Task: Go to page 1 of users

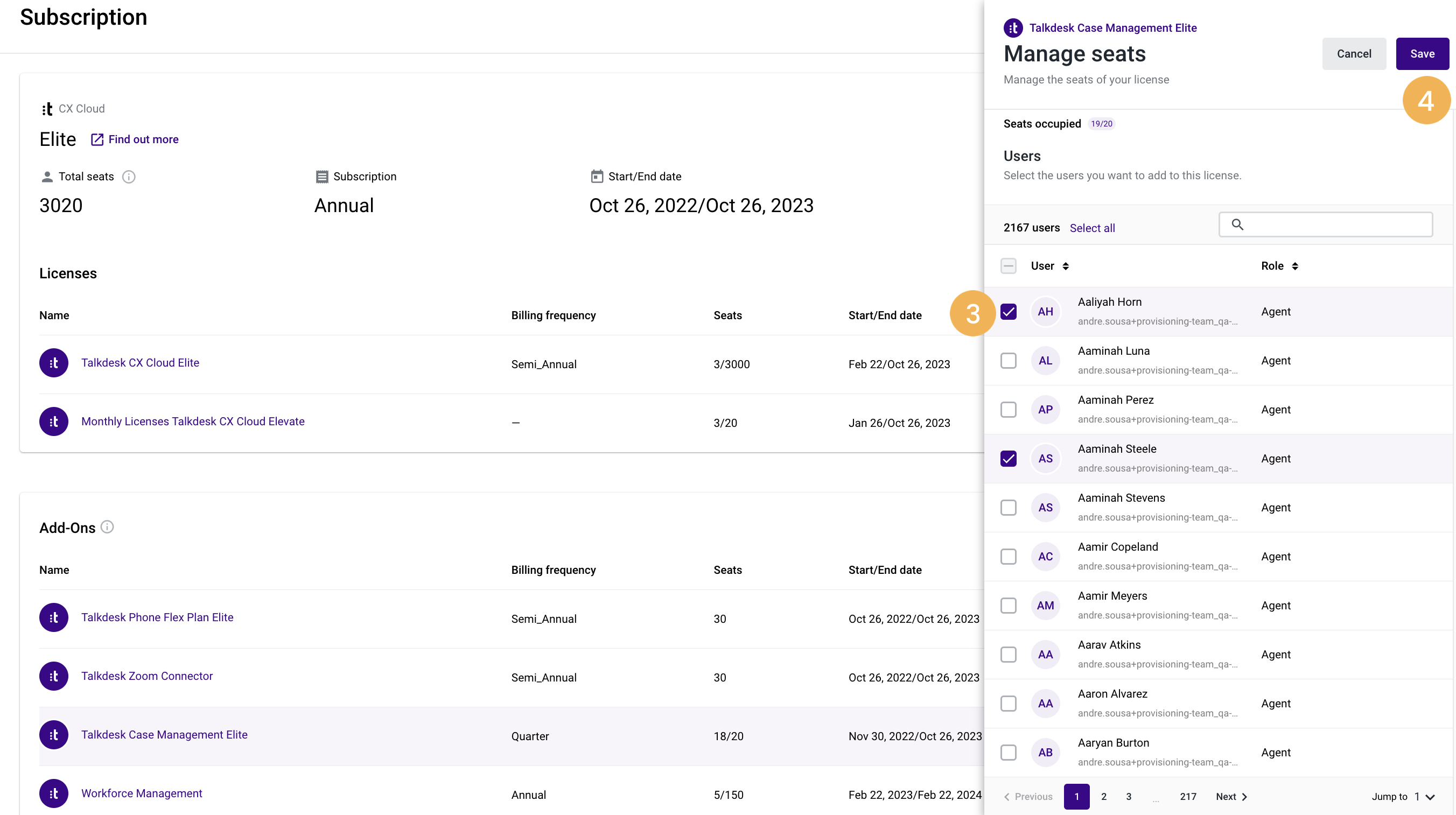Action: [1077, 797]
